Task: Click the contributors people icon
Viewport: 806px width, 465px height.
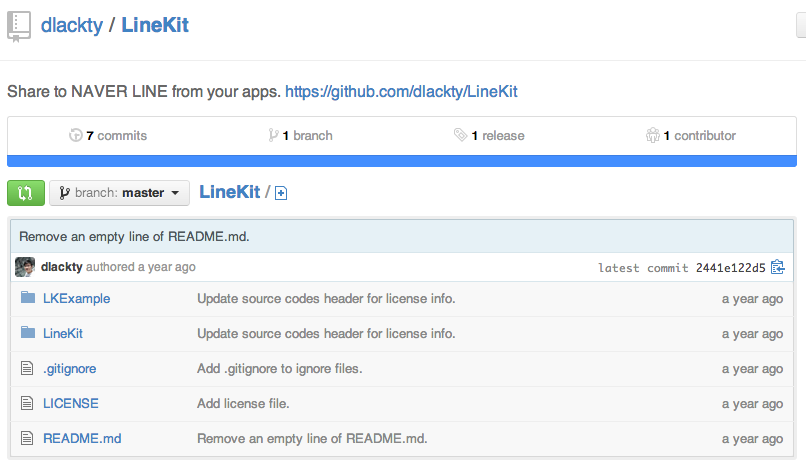Action: (x=652, y=135)
